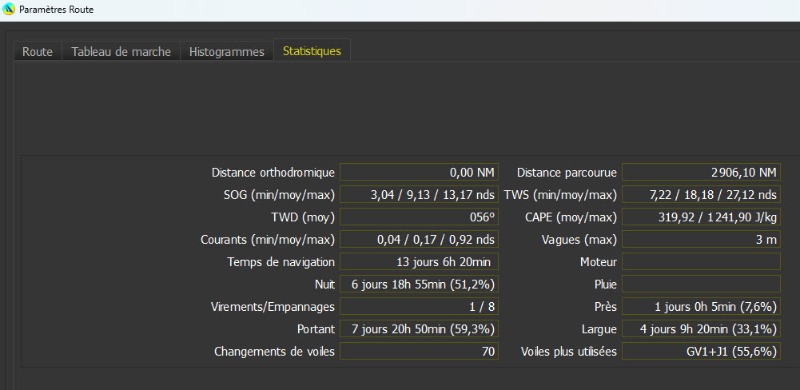
Task: Click the application logo icon in title bar
Action: (x=9, y=9)
